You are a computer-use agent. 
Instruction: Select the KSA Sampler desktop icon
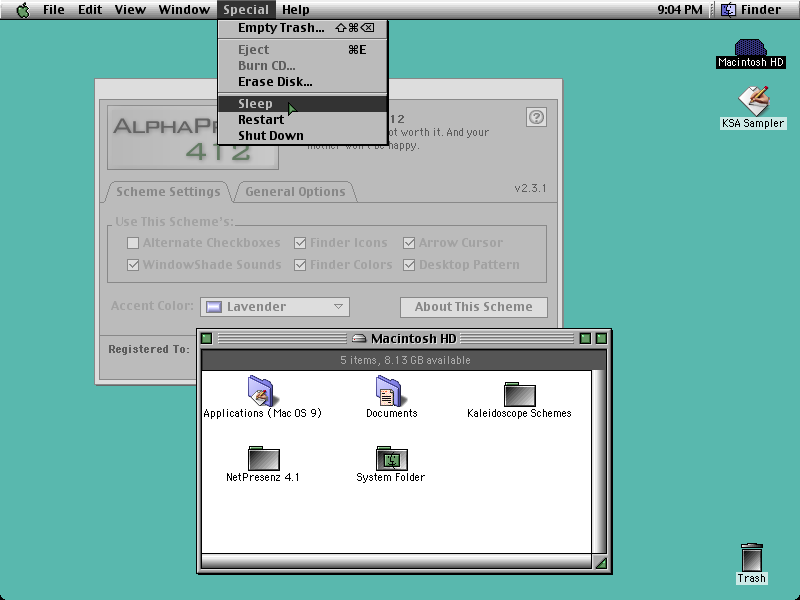(754, 101)
